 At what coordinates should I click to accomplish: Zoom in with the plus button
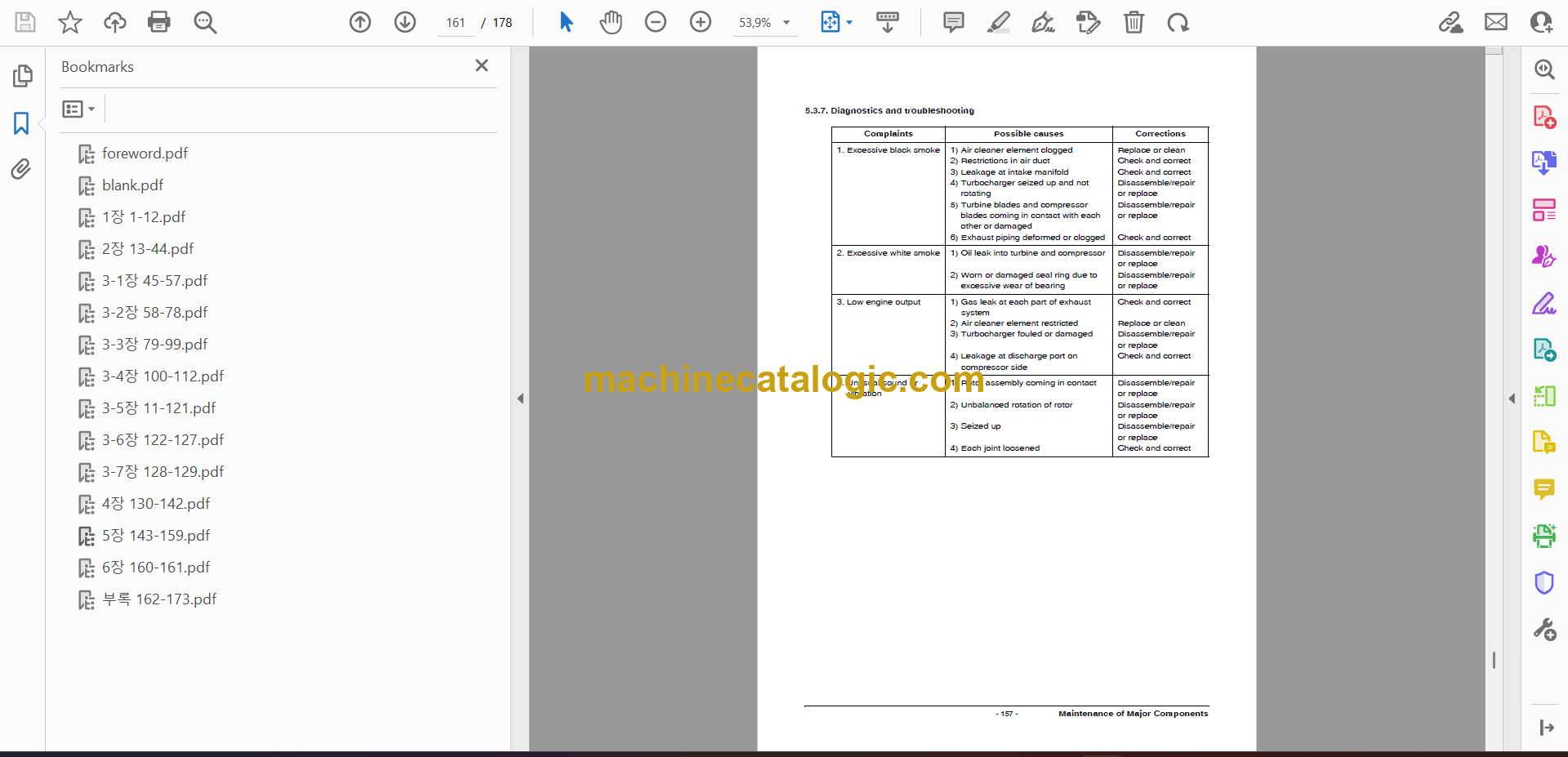coord(701,22)
